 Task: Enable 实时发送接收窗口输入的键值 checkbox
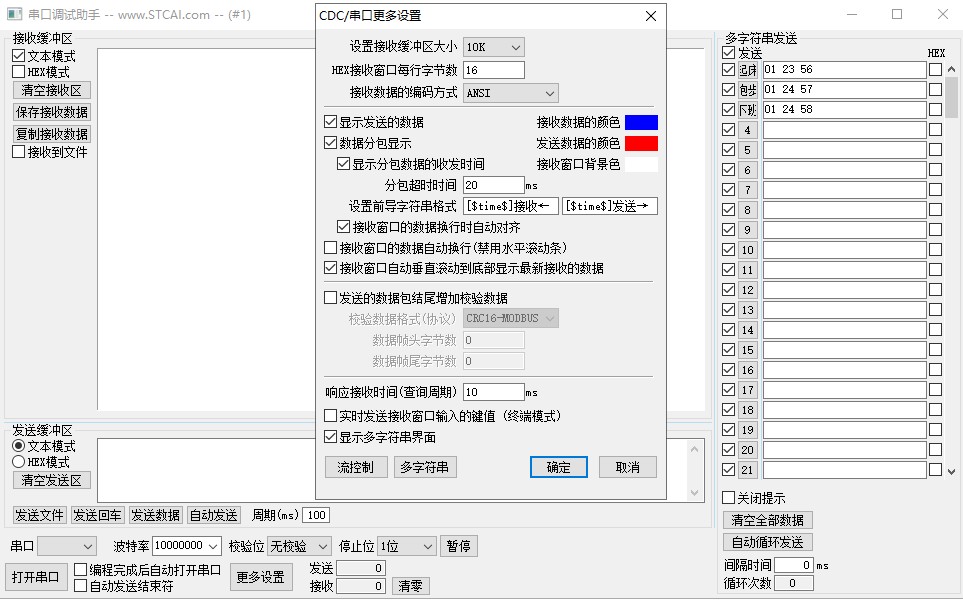[330, 416]
